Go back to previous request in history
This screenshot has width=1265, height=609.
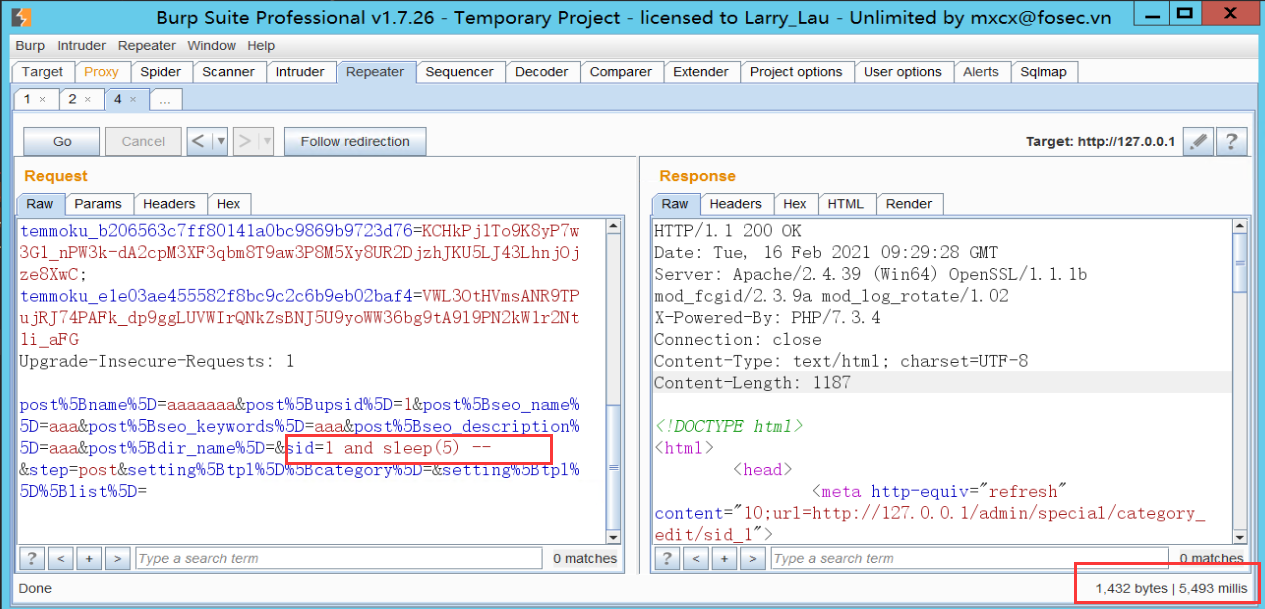(x=199, y=141)
